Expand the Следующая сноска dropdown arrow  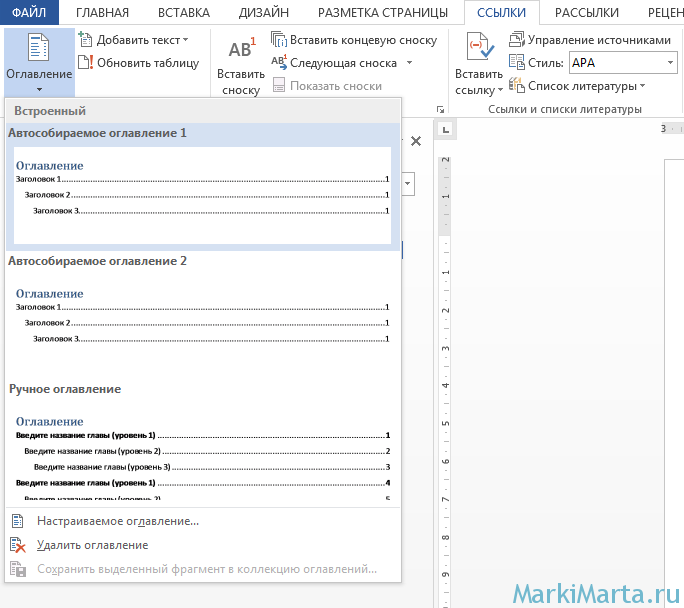[x=409, y=63]
